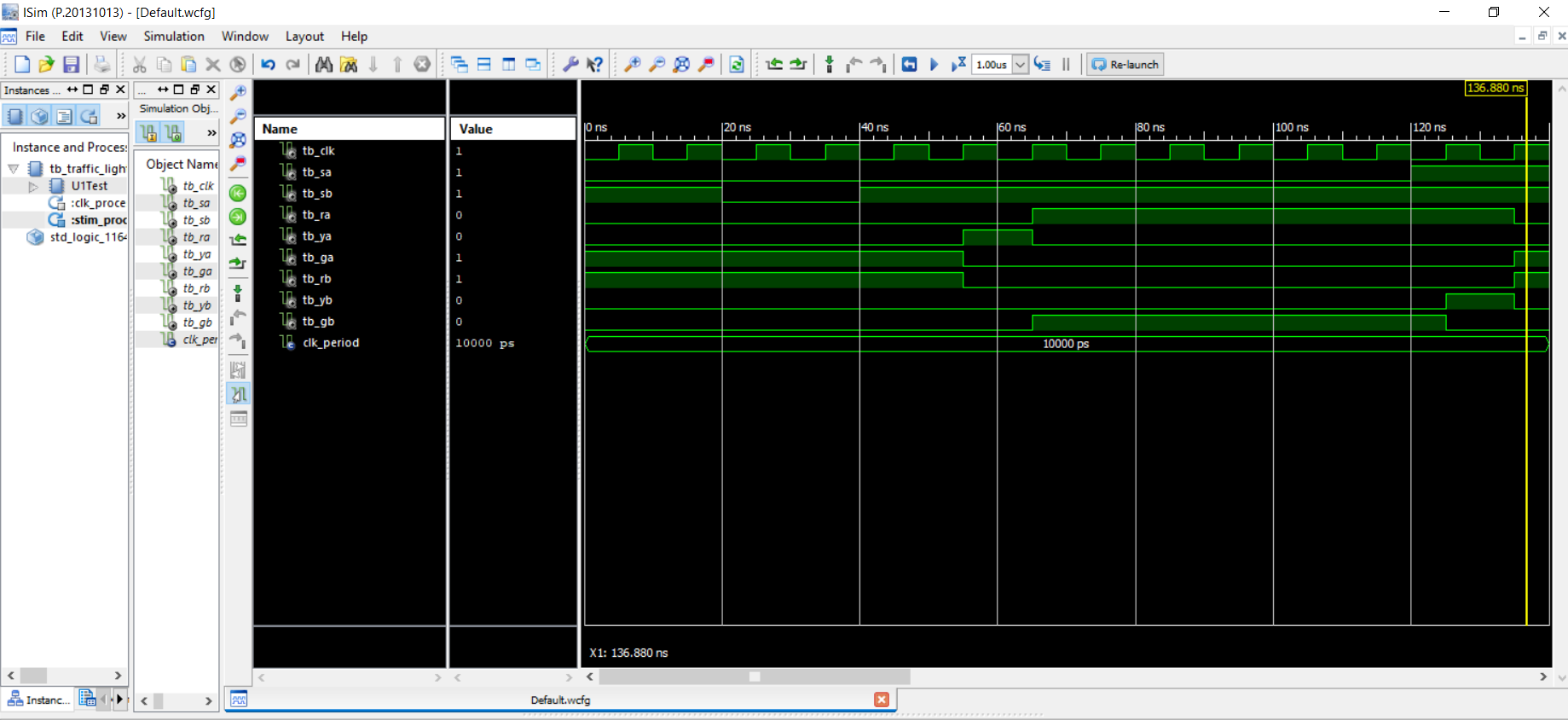The image size is (1568, 720).
Task: Click Next Transition in the top toolbar
Action: pyautogui.click(x=799, y=64)
